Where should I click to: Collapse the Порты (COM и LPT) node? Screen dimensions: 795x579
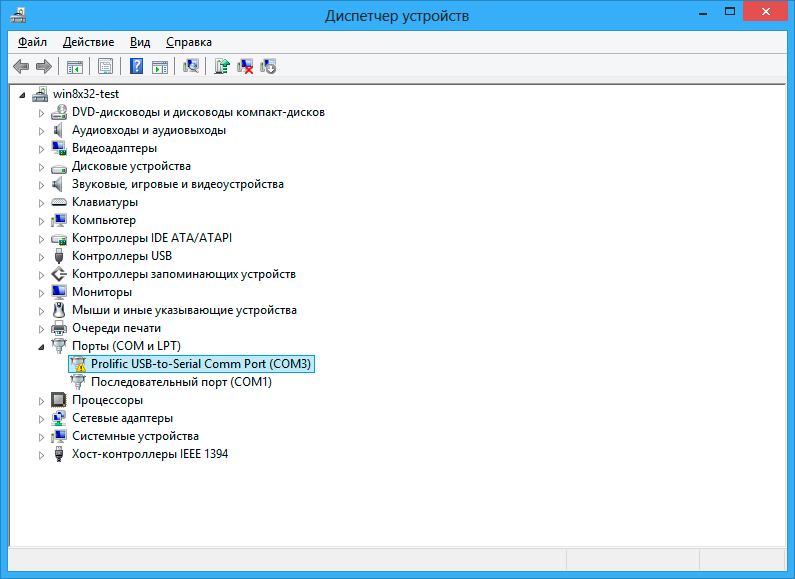42,347
